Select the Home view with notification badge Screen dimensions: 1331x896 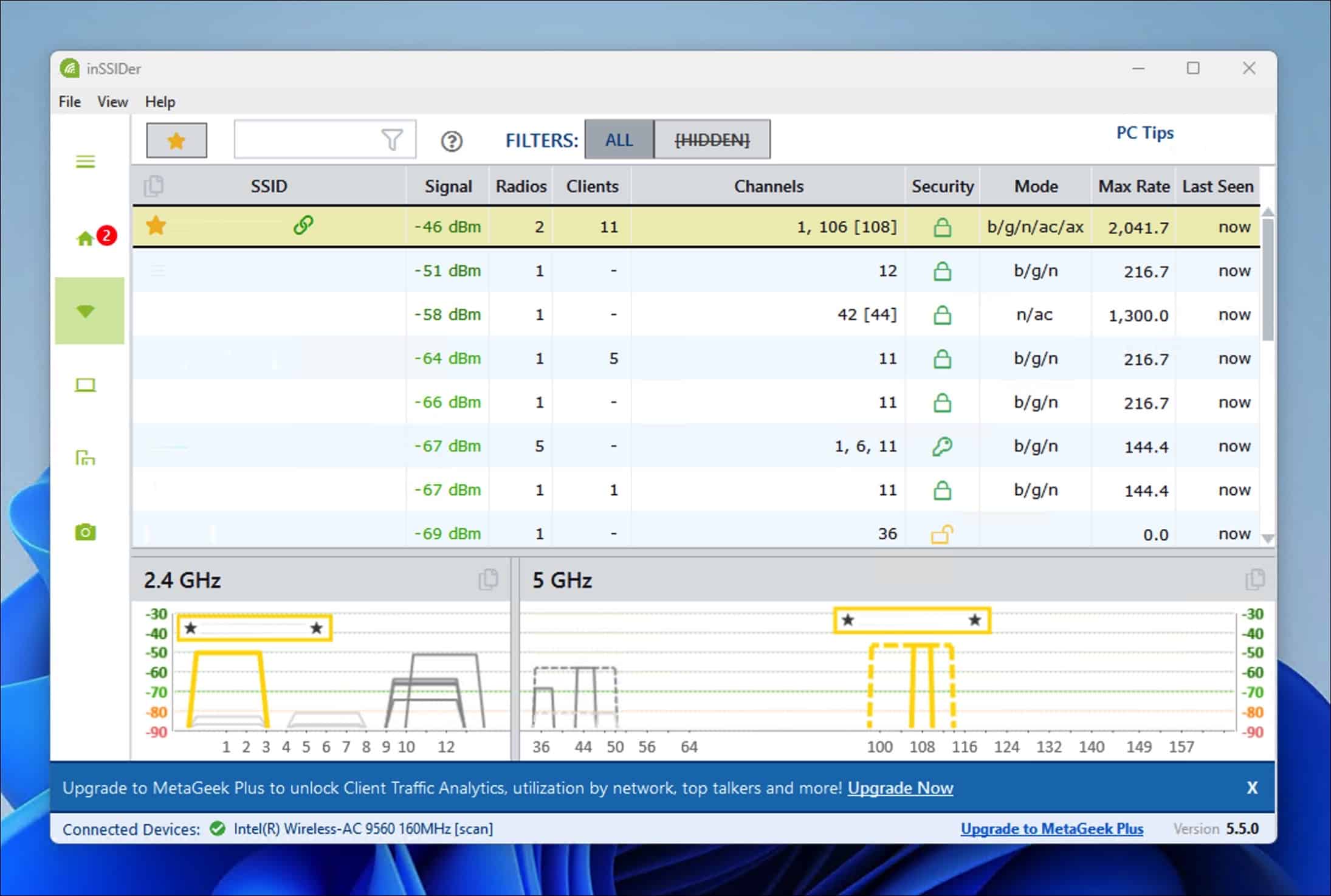(x=86, y=237)
